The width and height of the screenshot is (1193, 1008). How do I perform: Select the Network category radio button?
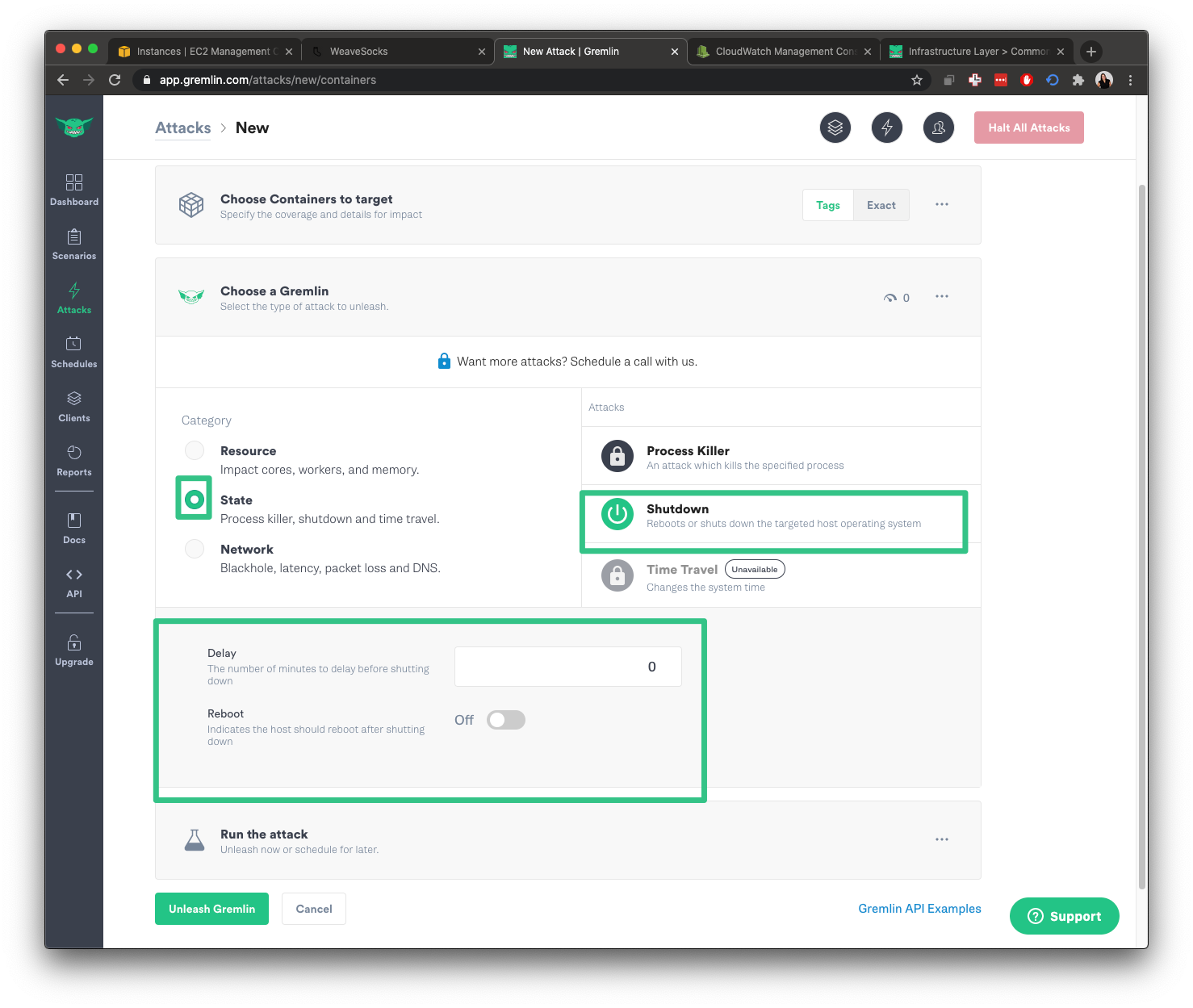pyautogui.click(x=195, y=549)
